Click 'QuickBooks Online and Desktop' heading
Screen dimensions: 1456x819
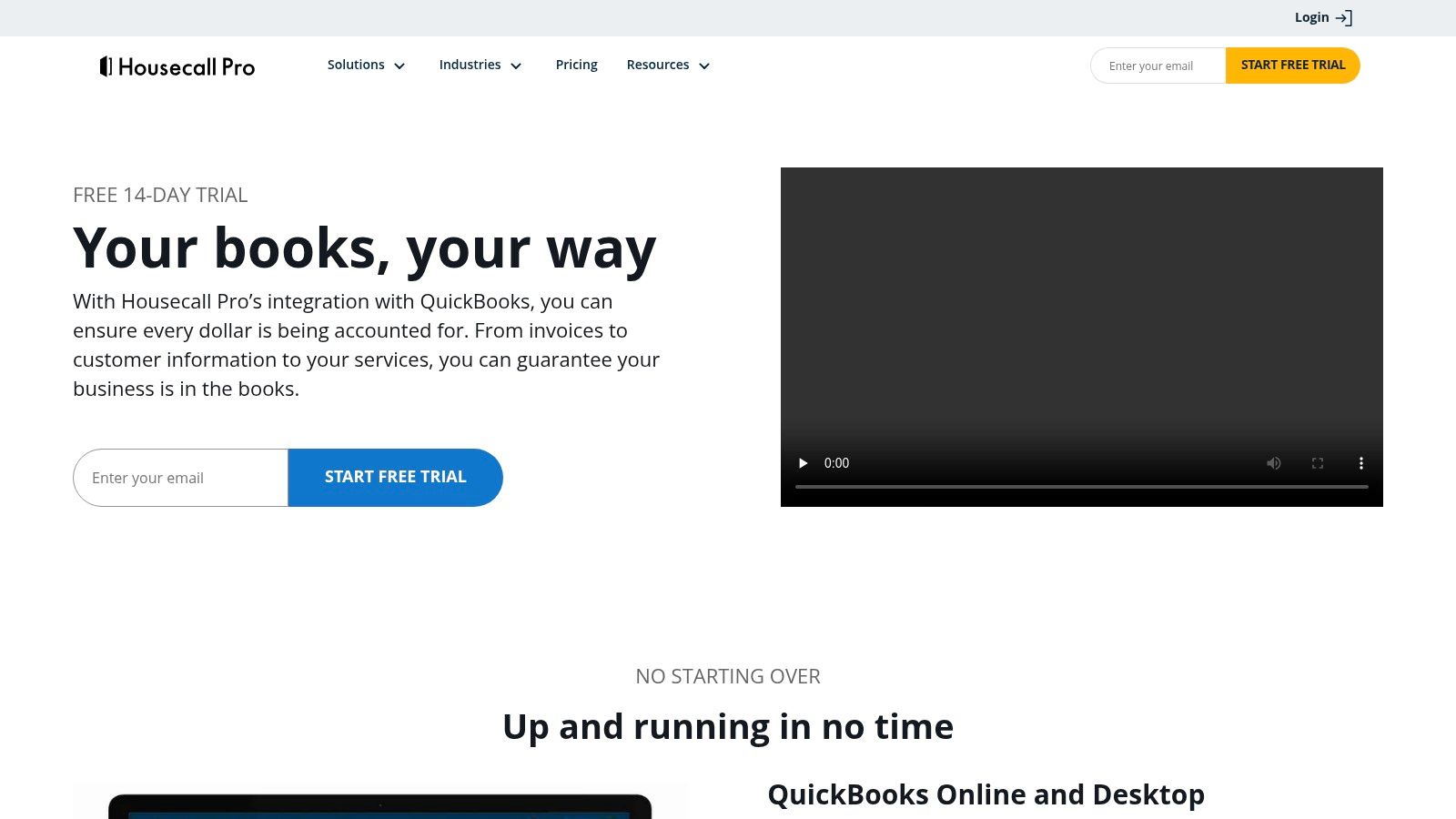(986, 794)
